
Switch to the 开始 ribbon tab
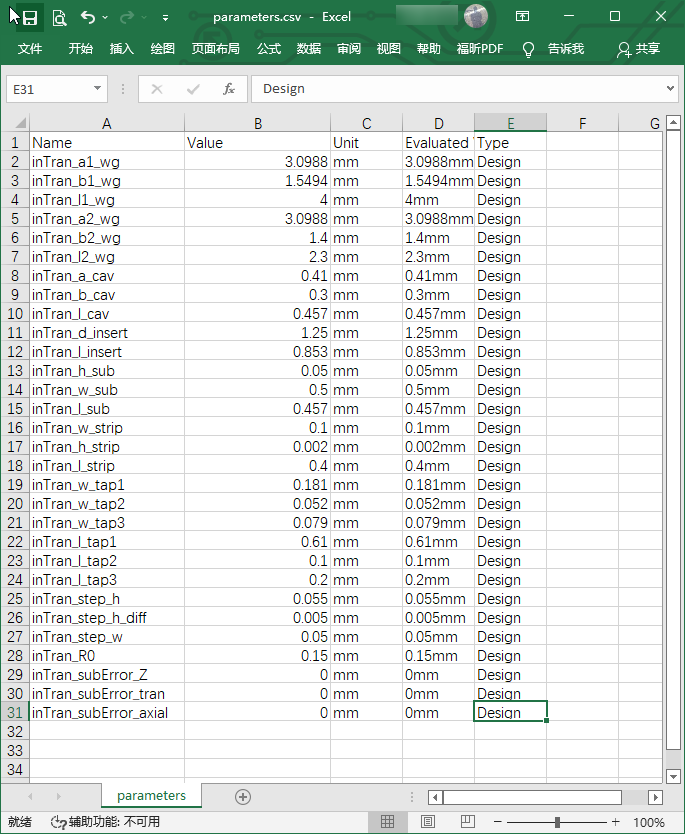pos(81,49)
